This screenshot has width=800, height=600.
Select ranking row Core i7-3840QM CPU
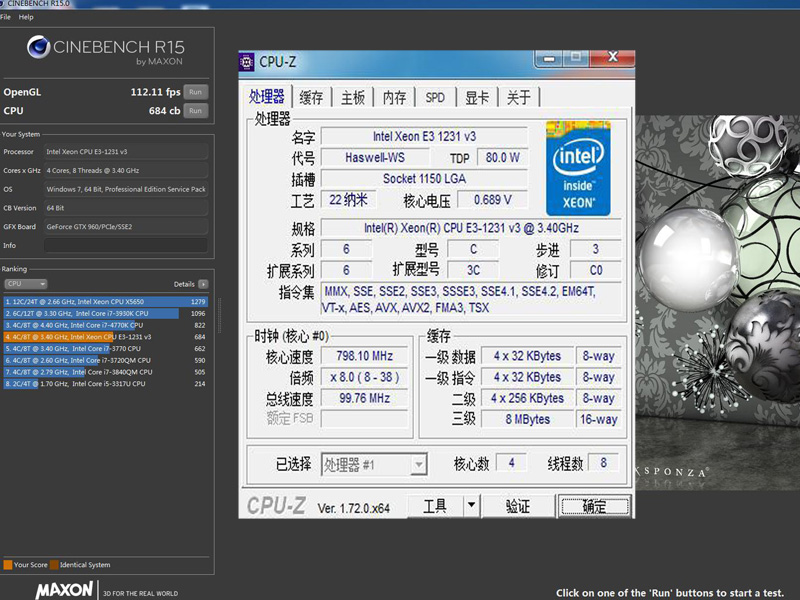[x=106, y=372]
